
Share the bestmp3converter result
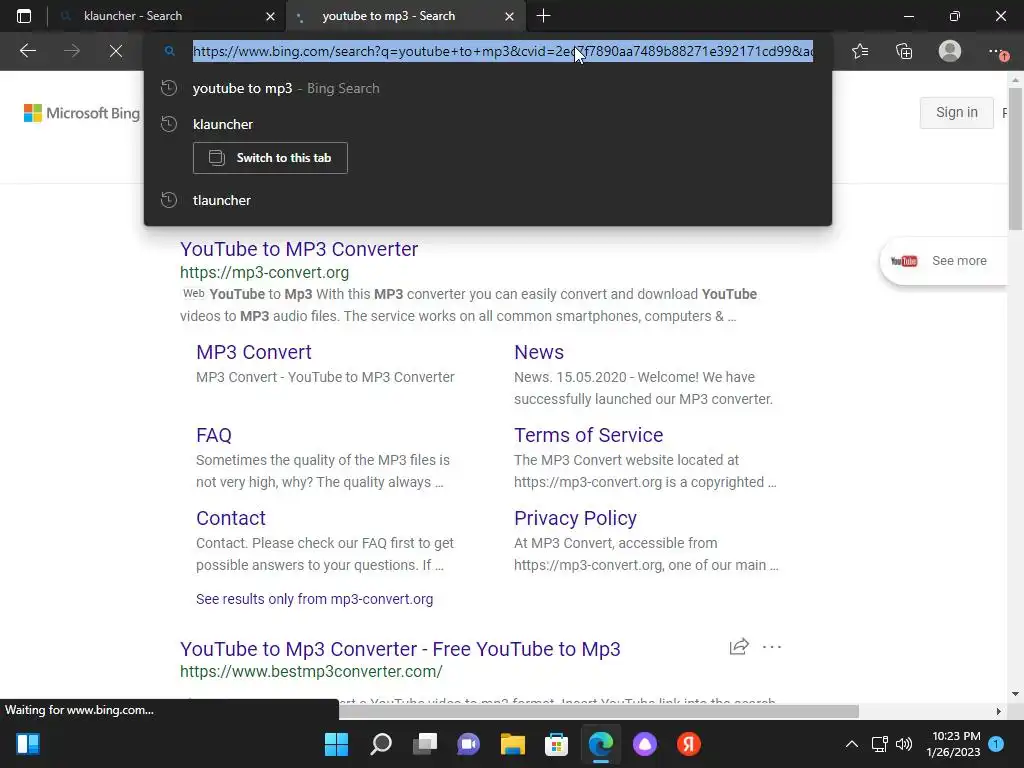(739, 647)
